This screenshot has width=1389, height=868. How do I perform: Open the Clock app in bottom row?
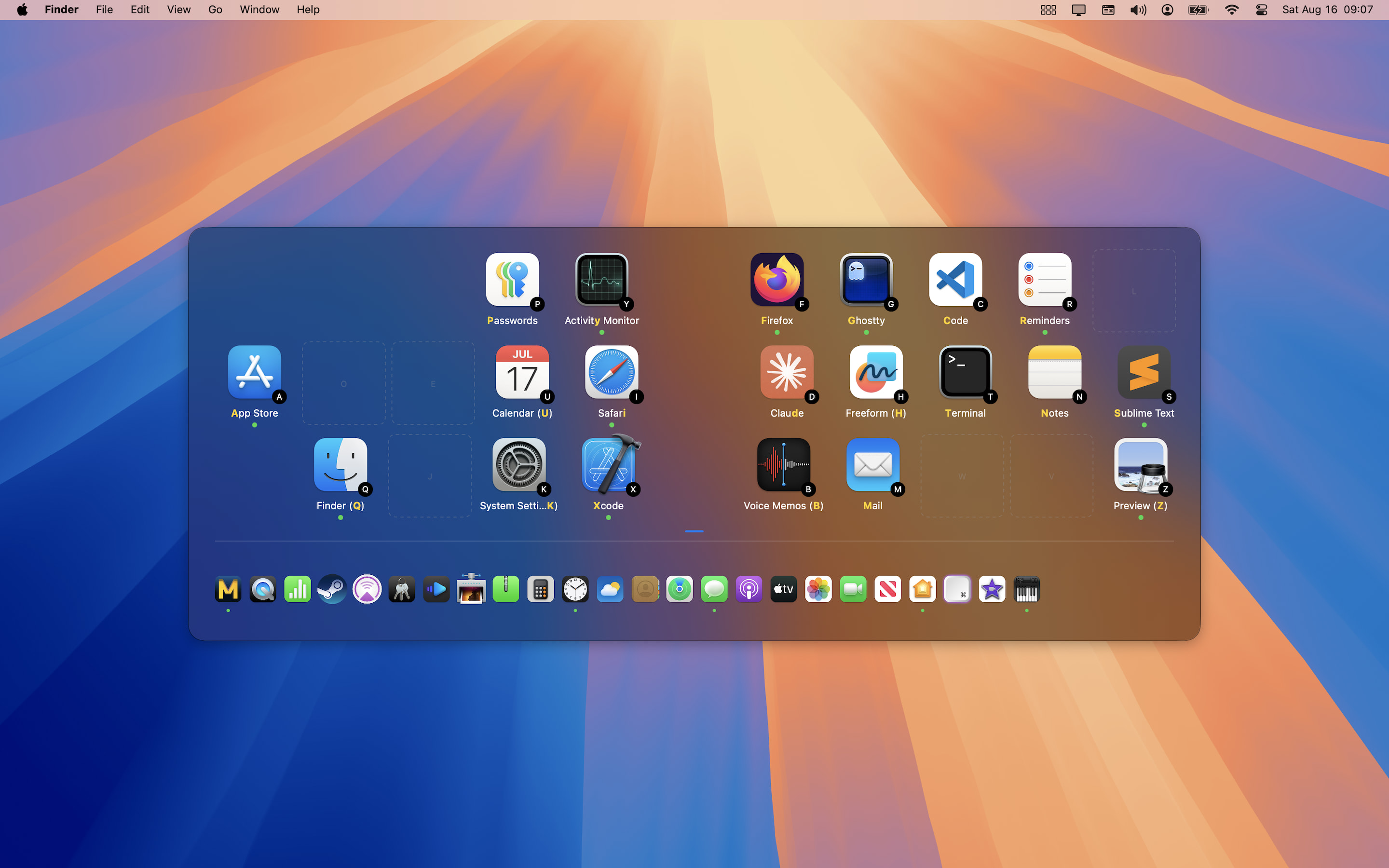(575, 589)
